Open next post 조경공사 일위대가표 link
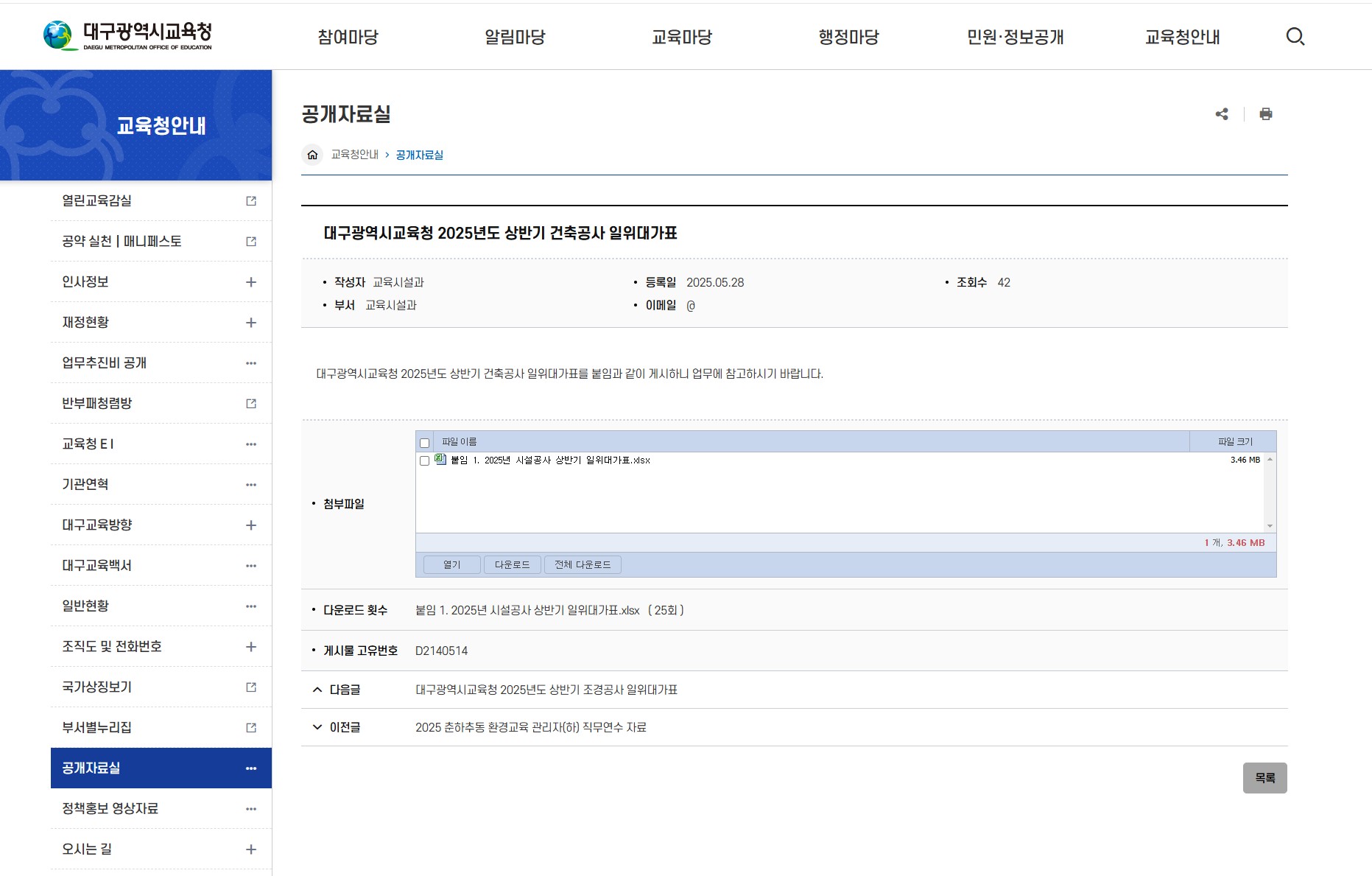 coord(546,690)
